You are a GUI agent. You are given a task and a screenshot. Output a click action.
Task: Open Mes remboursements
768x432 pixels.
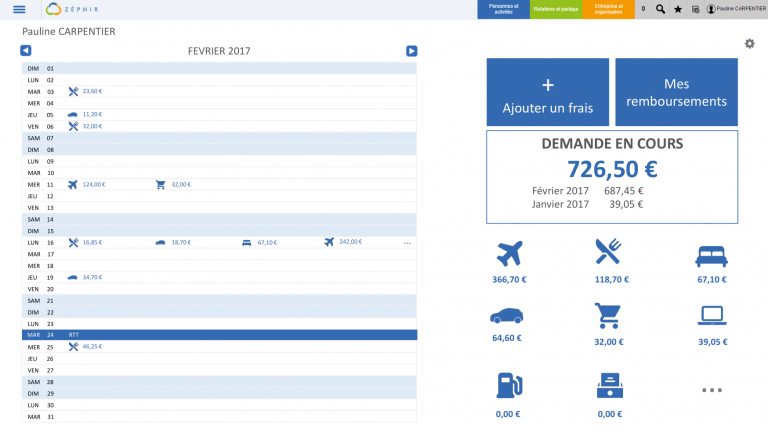(676, 92)
